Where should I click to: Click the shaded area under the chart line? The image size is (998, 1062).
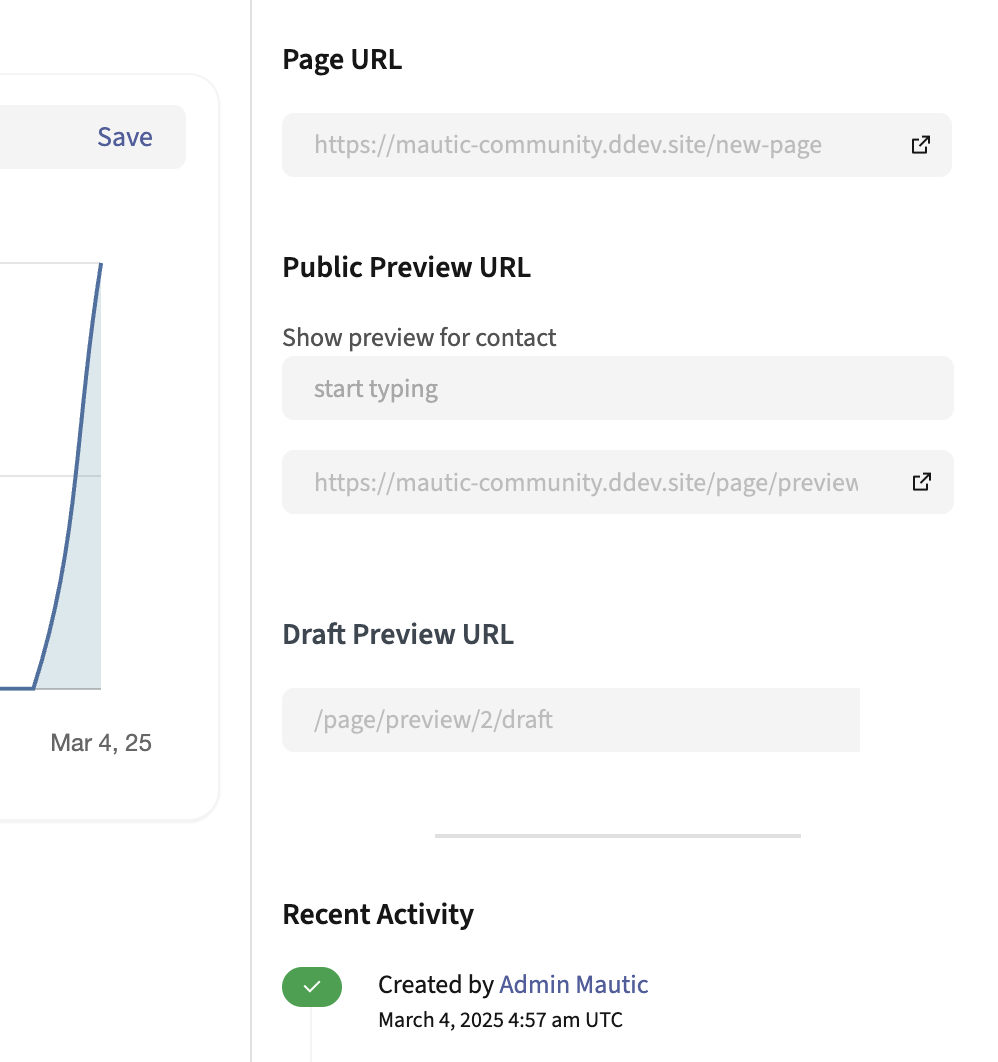point(85,620)
